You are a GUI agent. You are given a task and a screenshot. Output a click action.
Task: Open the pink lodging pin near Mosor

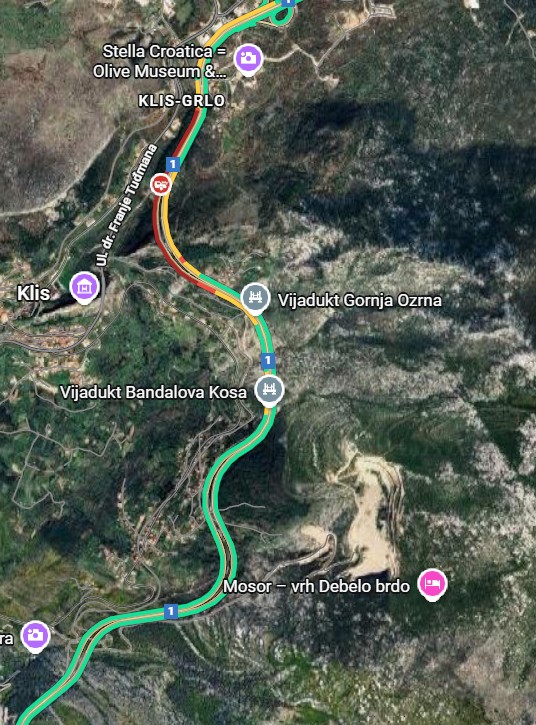432,584
